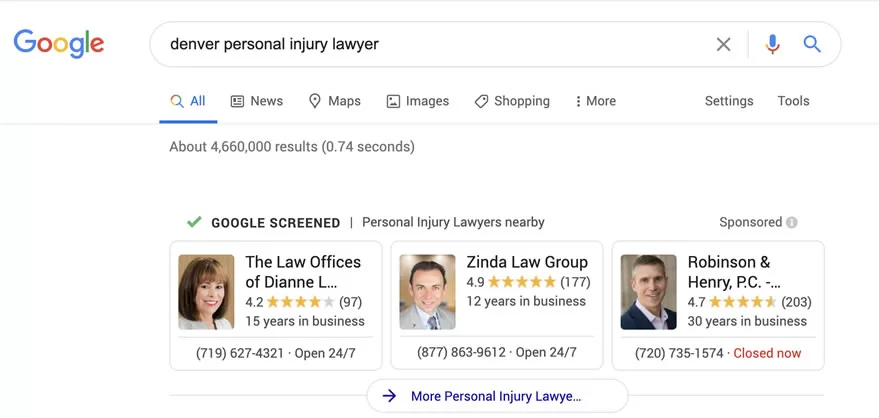Open the More search options menu
This screenshot has width=879, height=418.
[x=595, y=101]
